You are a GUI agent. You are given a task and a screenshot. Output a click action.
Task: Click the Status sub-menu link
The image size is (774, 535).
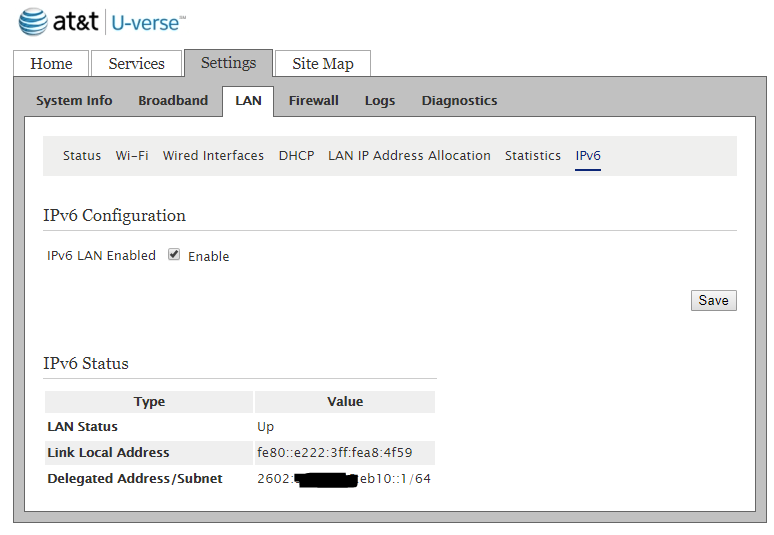click(x=82, y=156)
